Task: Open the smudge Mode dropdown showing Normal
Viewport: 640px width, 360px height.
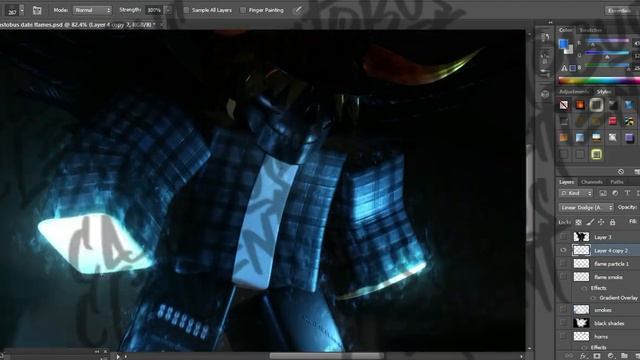Action: click(x=93, y=10)
